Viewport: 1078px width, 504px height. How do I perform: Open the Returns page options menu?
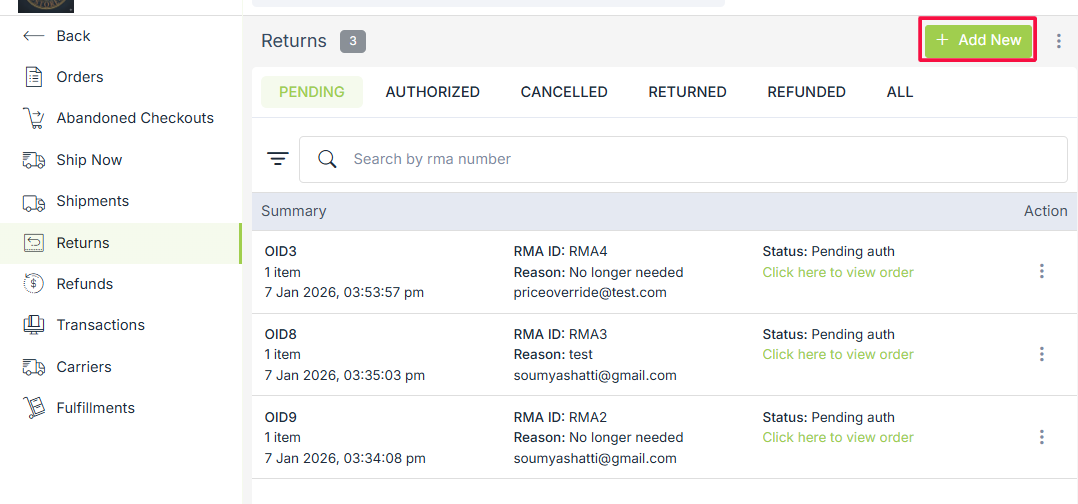1059,41
